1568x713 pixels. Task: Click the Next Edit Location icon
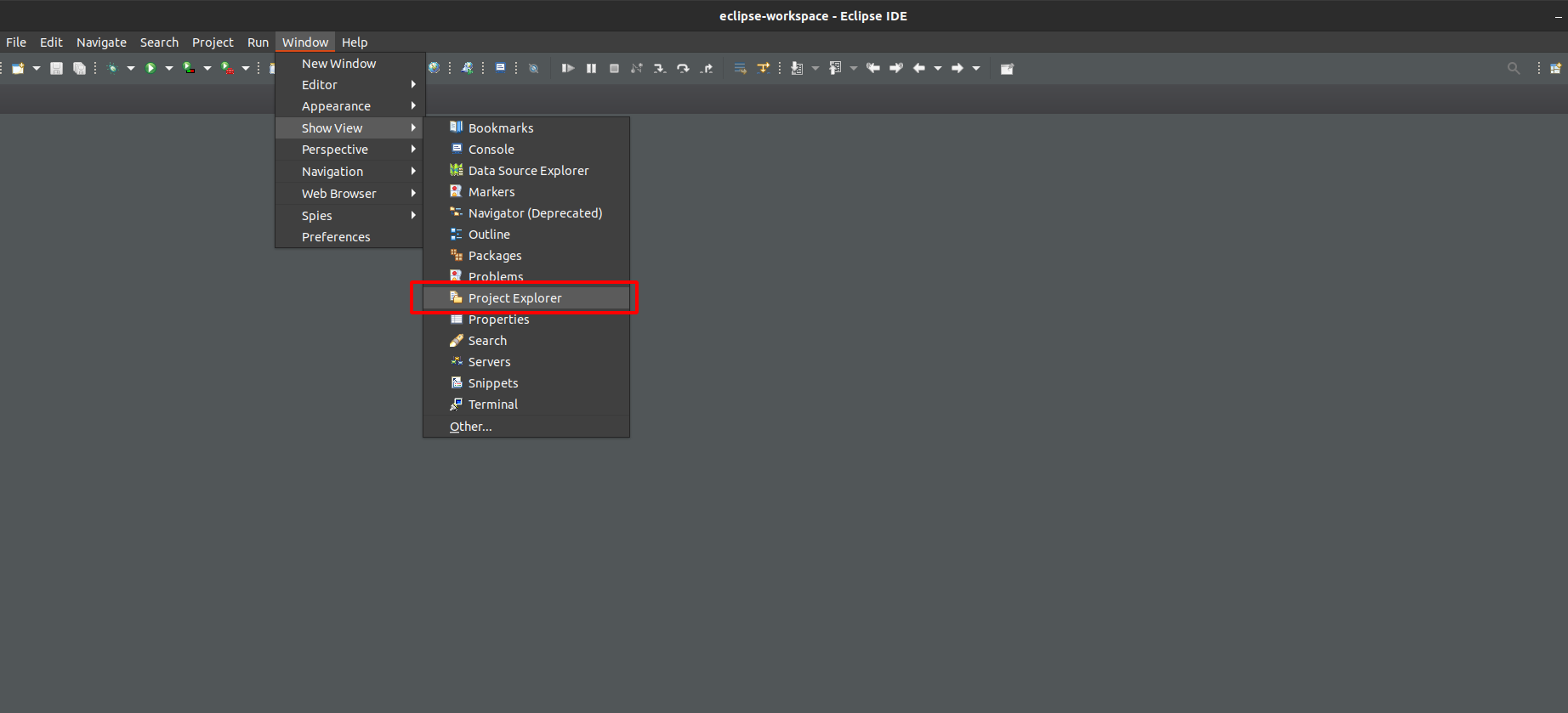click(x=896, y=68)
